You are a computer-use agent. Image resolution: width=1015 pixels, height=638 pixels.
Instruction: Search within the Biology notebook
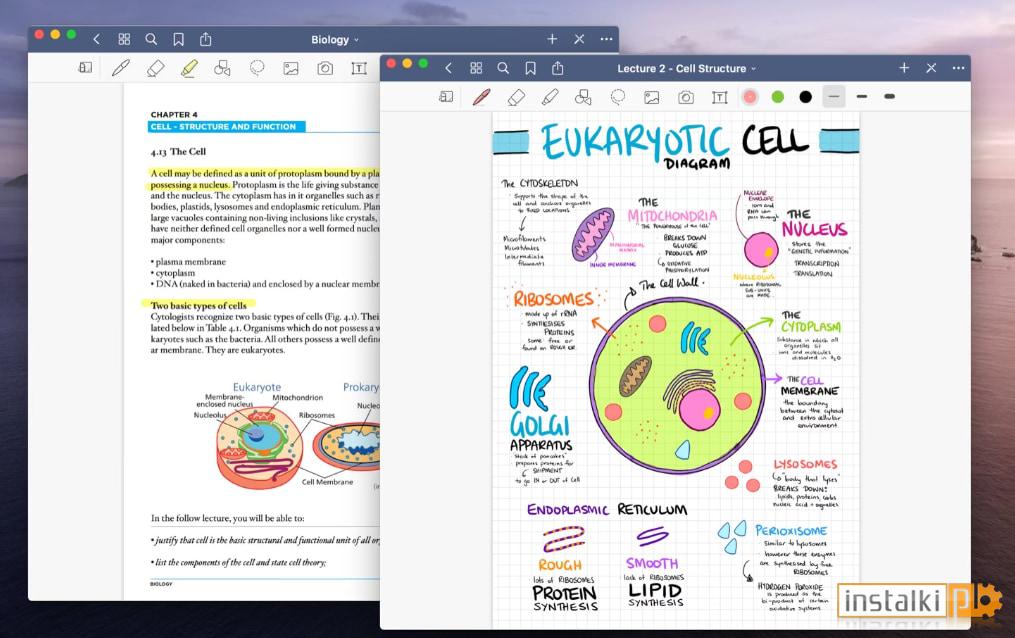[x=151, y=39]
